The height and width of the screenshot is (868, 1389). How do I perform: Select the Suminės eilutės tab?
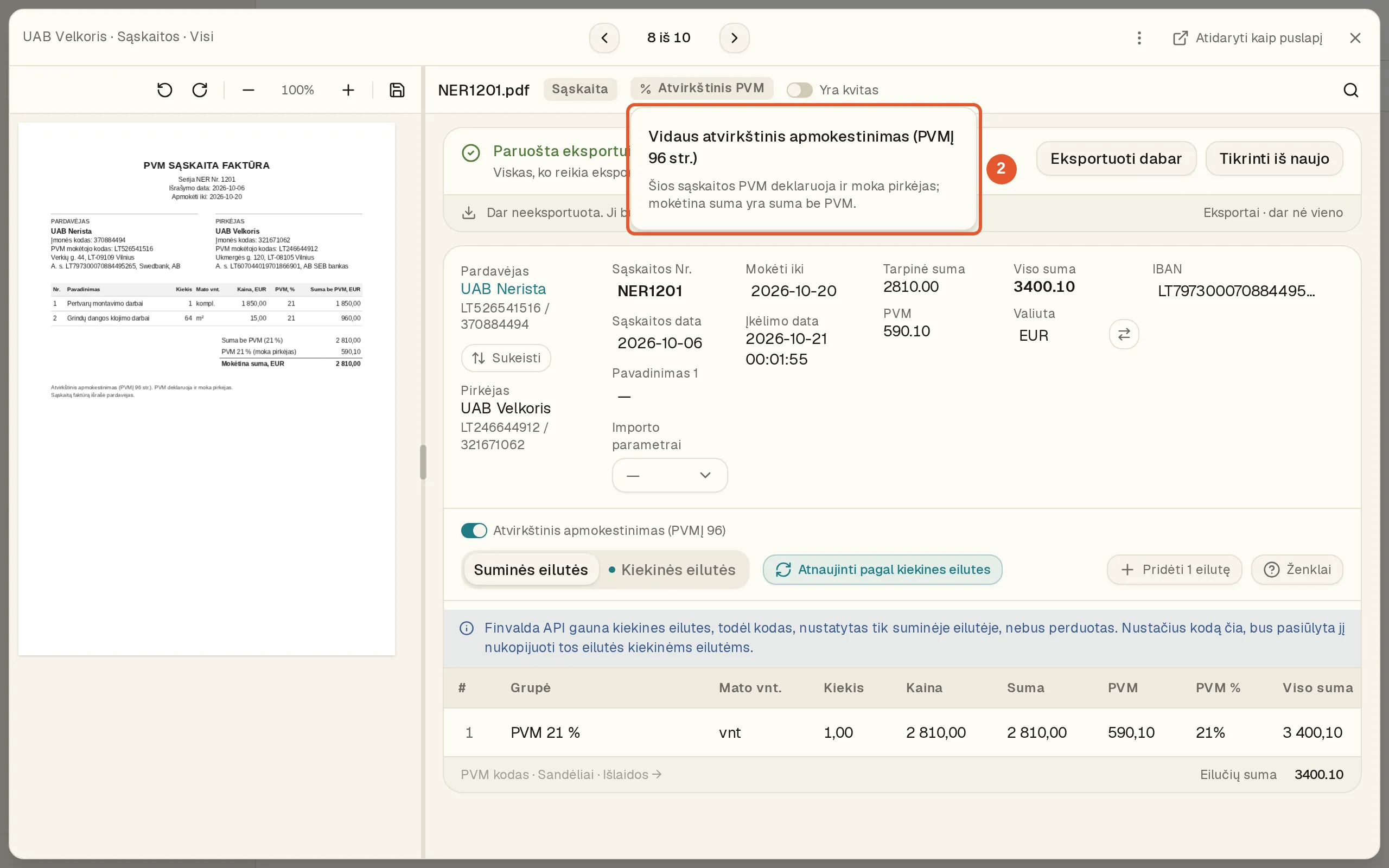tap(530, 570)
